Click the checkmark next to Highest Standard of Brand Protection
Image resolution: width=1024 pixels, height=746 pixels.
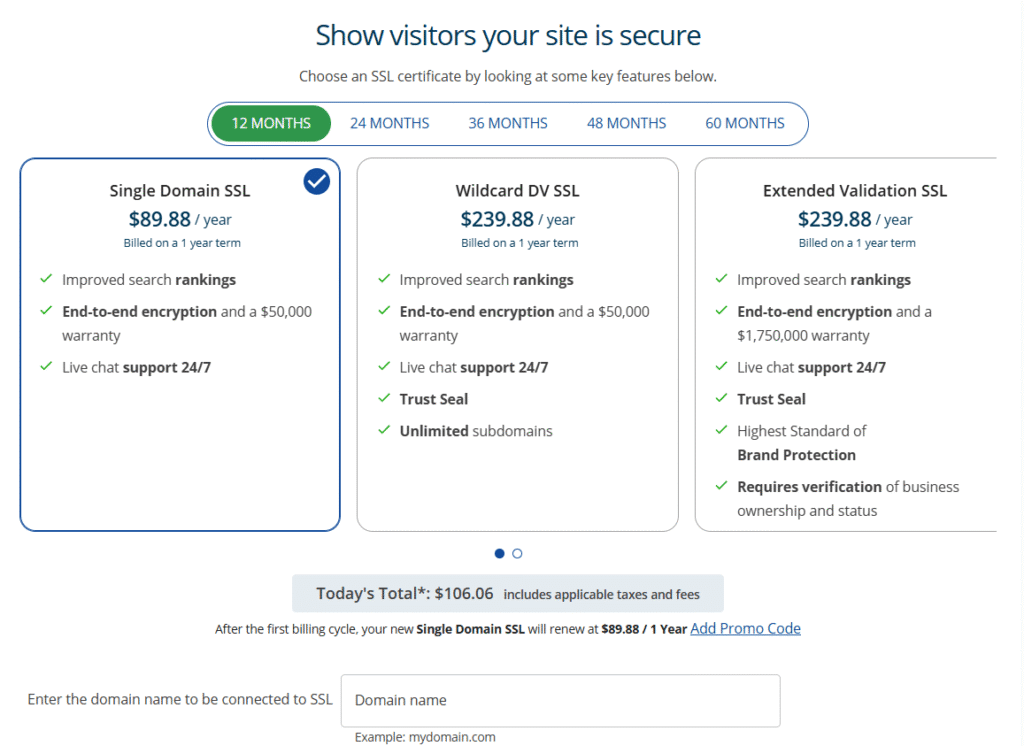[x=721, y=430]
